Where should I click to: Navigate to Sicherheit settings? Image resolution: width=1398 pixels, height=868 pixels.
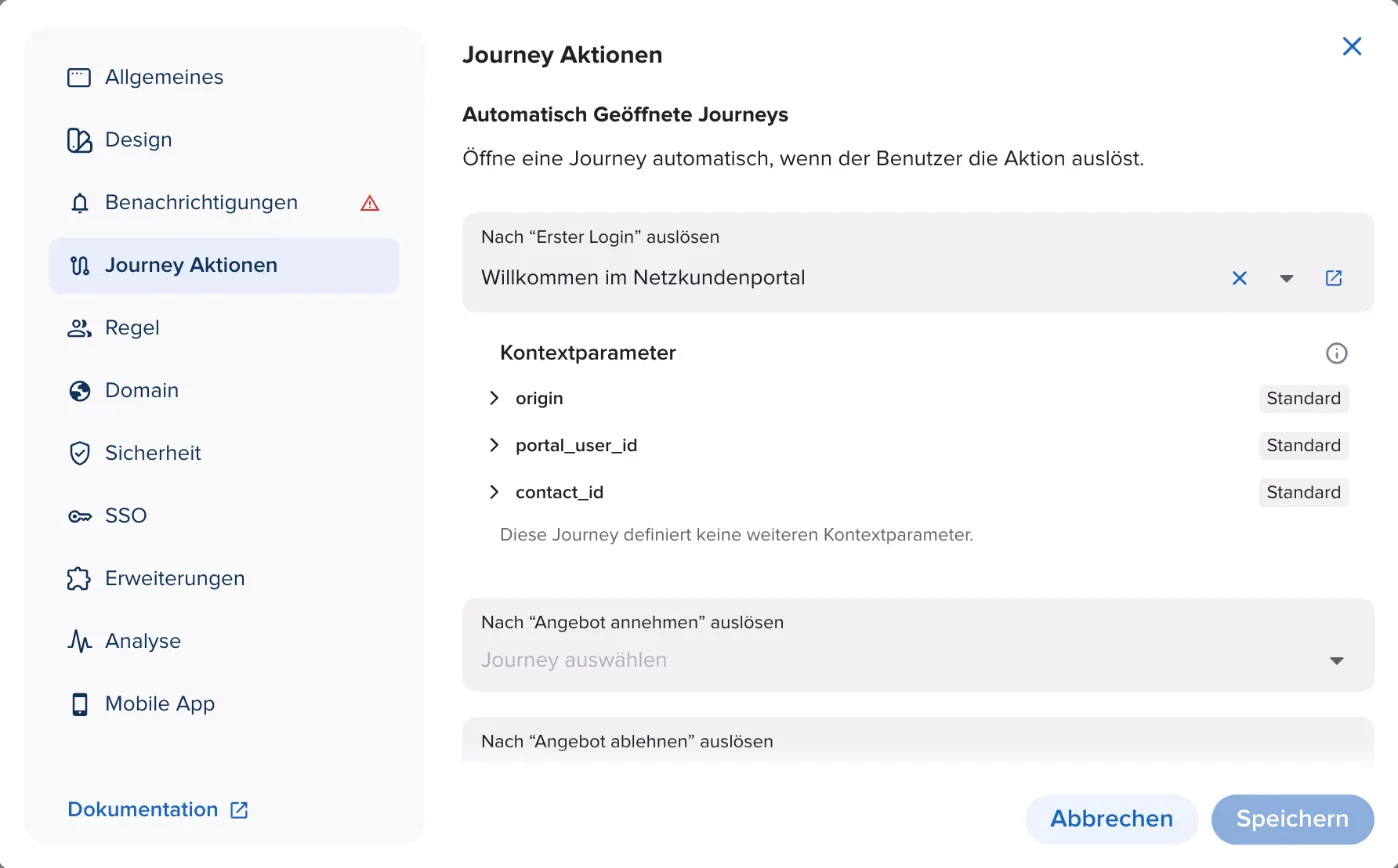click(224, 454)
